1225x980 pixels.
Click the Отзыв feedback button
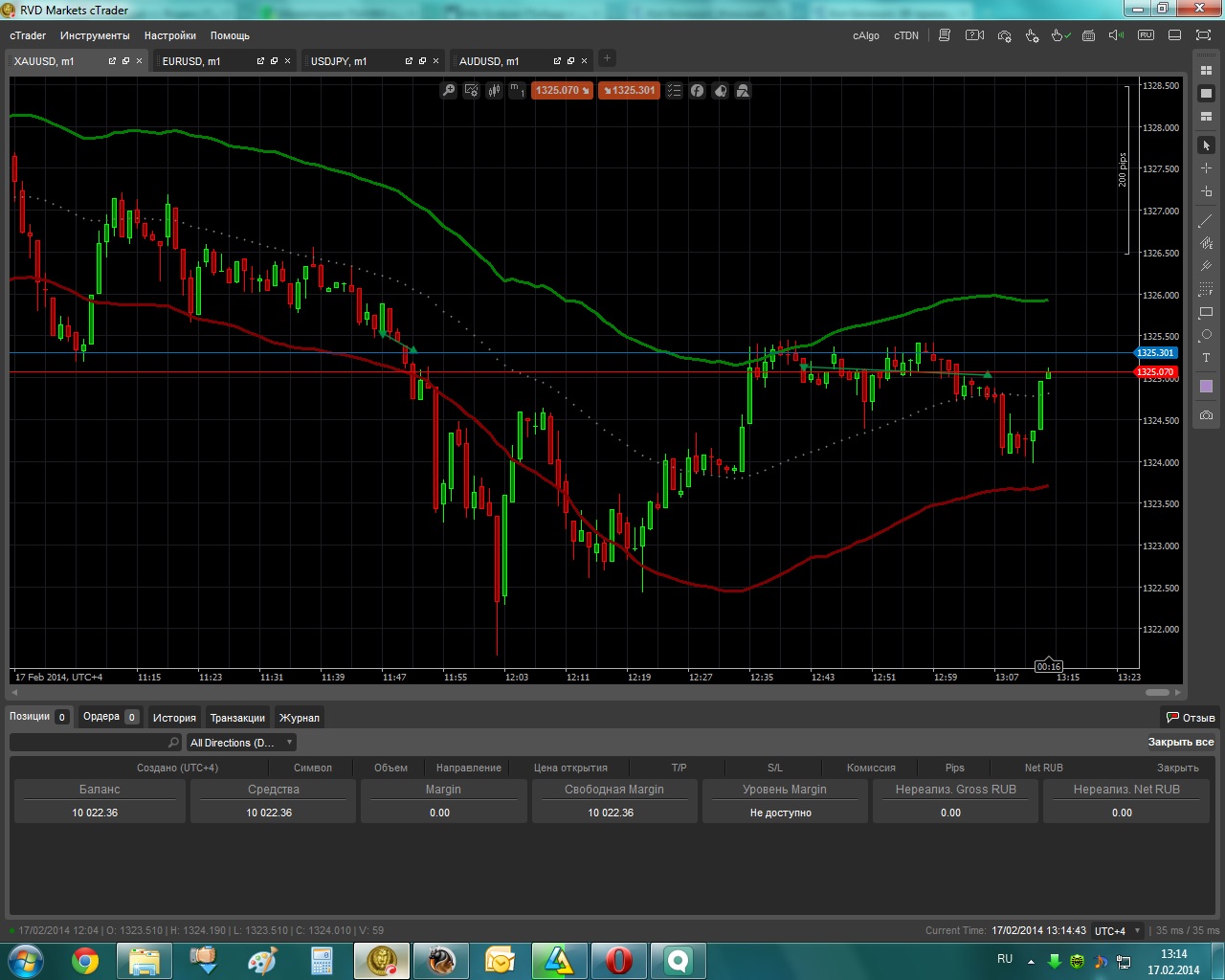pyautogui.click(x=1190, y=717)
